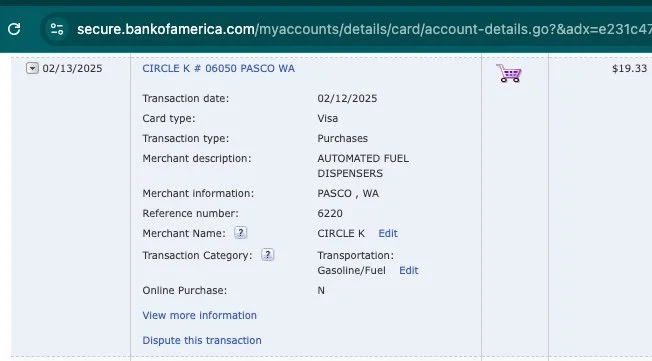Screen dimensions: 652x361
Task: Select the Transaction type label
Action: tap(185, 138)
